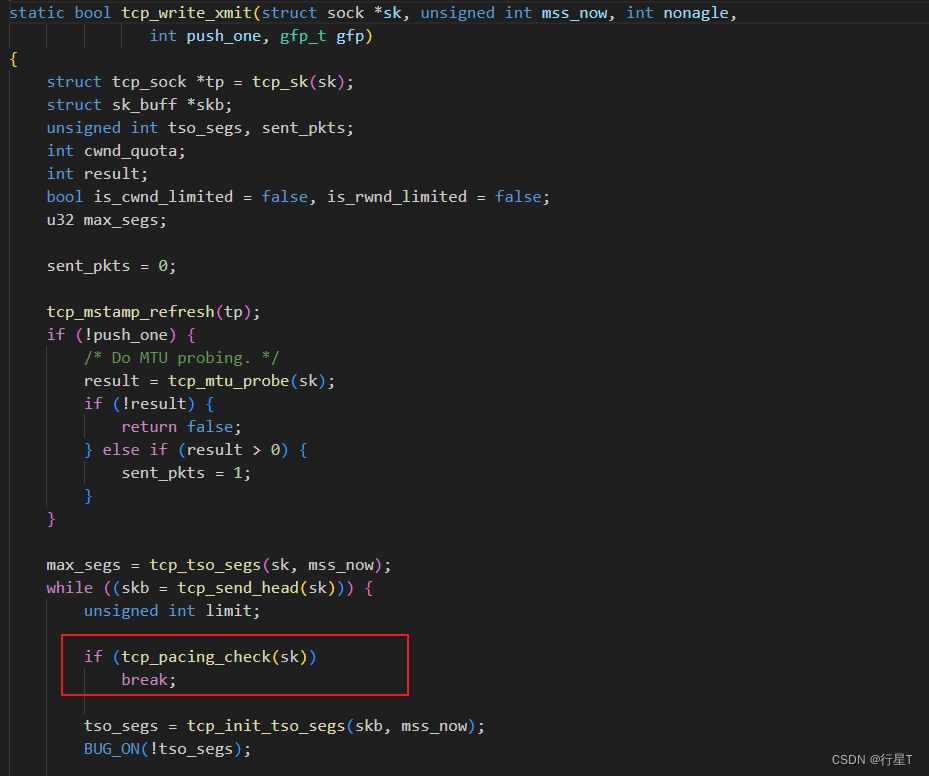Viewport: 929px width, 776px height.
Task: Click the 'else if (result > 0)' line
Action: (x=196, y=450)
